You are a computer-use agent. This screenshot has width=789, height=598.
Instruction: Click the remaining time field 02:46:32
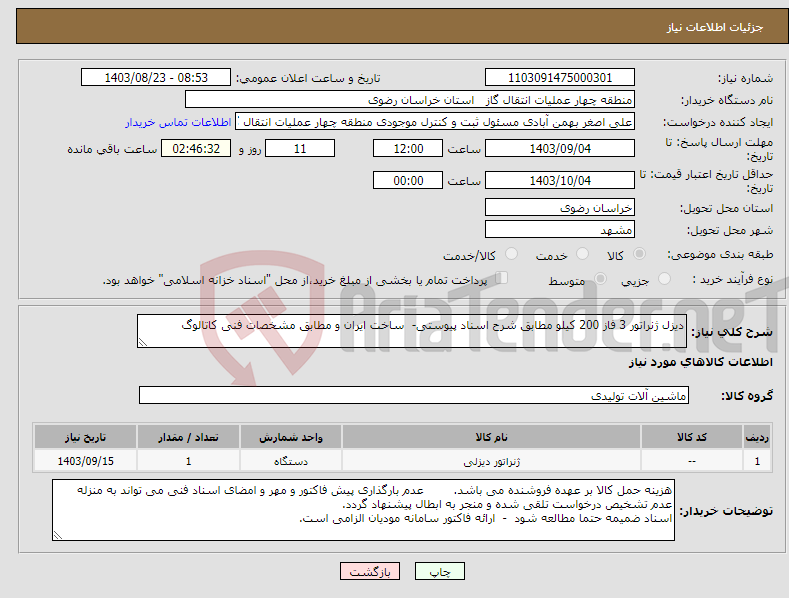[196, 148]
